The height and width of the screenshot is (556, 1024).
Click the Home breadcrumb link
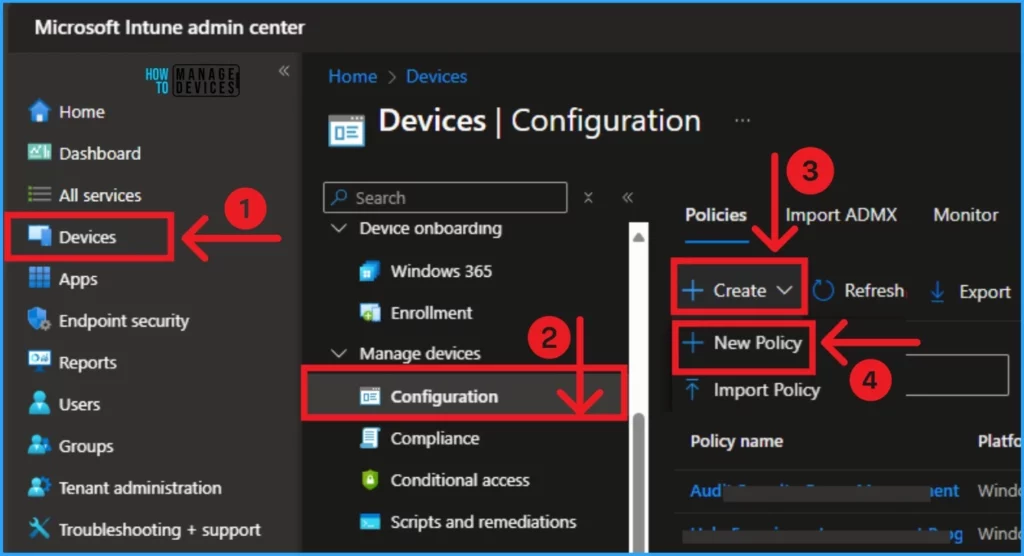tap(353, 76)
